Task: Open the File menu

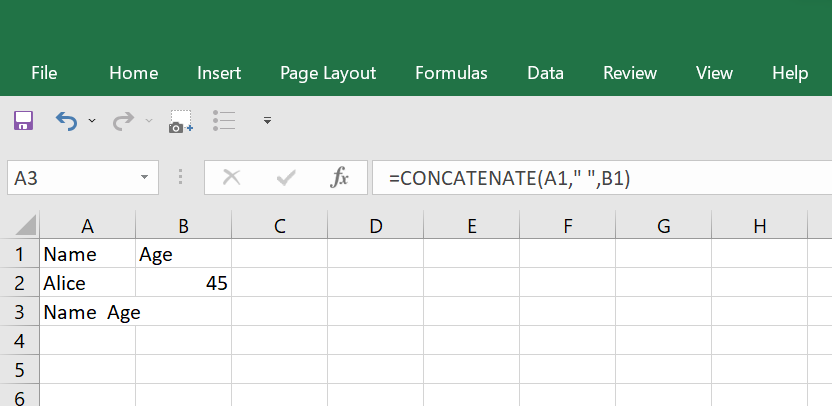Action: click(x=44, y=73)
